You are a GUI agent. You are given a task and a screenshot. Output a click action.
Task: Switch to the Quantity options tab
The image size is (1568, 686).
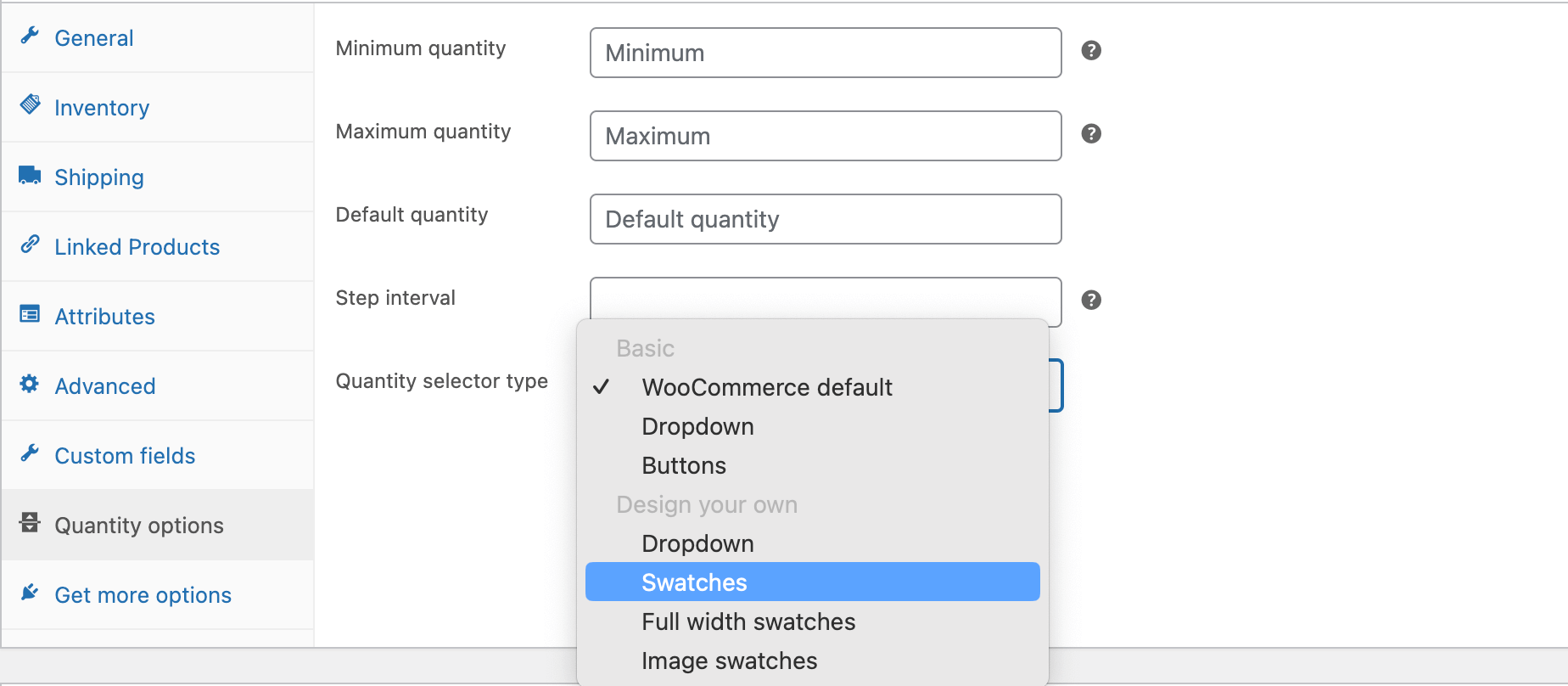(x=139, y=526)
